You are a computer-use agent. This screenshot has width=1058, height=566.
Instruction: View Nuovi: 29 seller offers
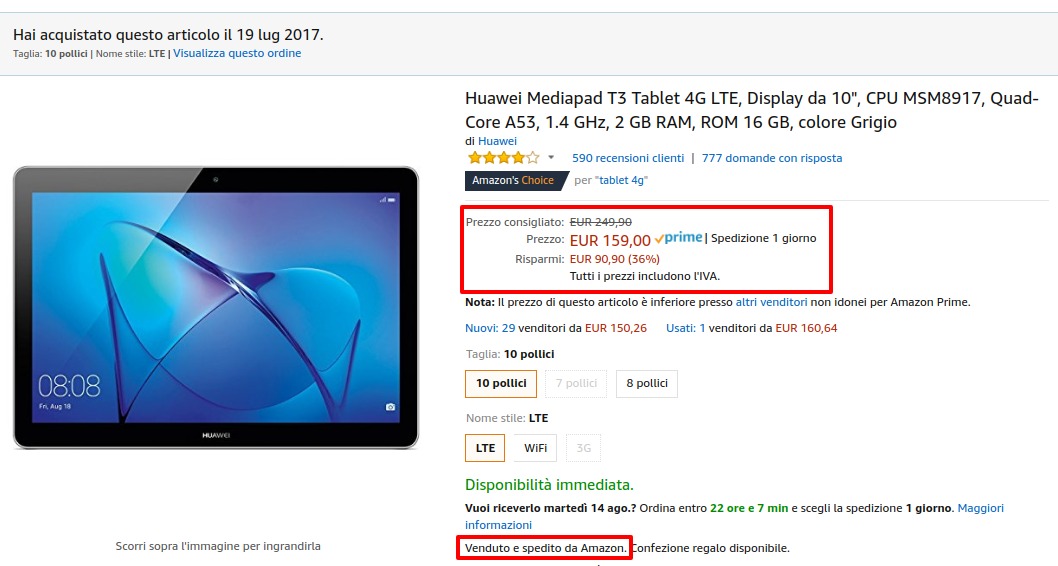click(x=490, y=328)
